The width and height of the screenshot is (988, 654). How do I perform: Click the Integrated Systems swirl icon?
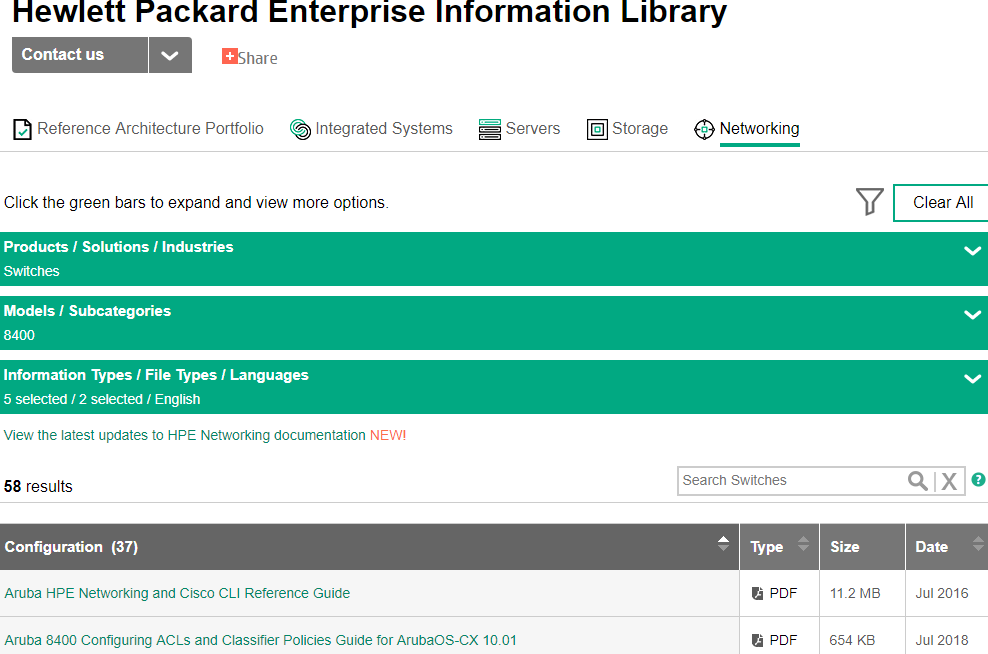click(x=300, y=129)
